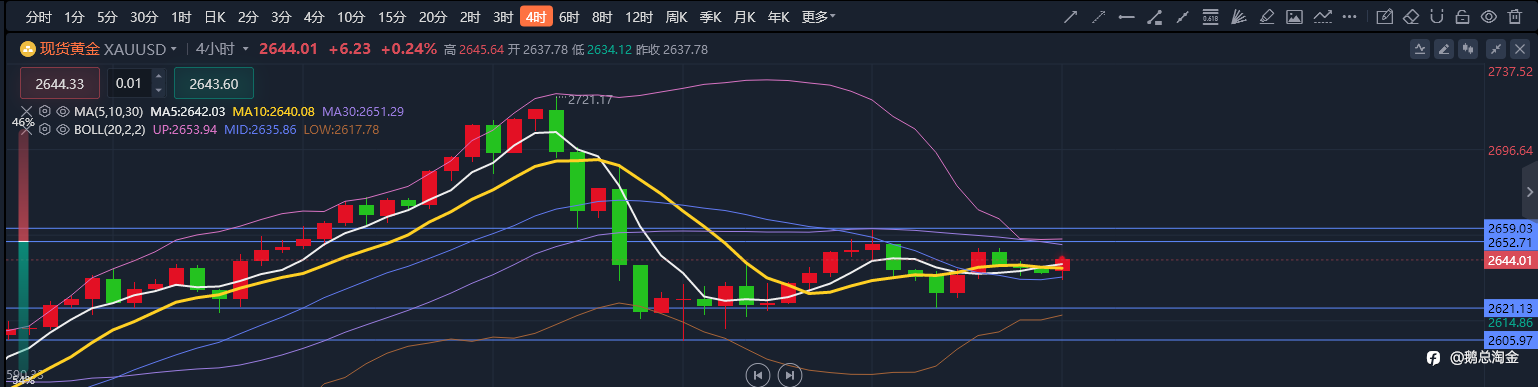Select the arrow line drawing tool

click(x=1071, y=17)
